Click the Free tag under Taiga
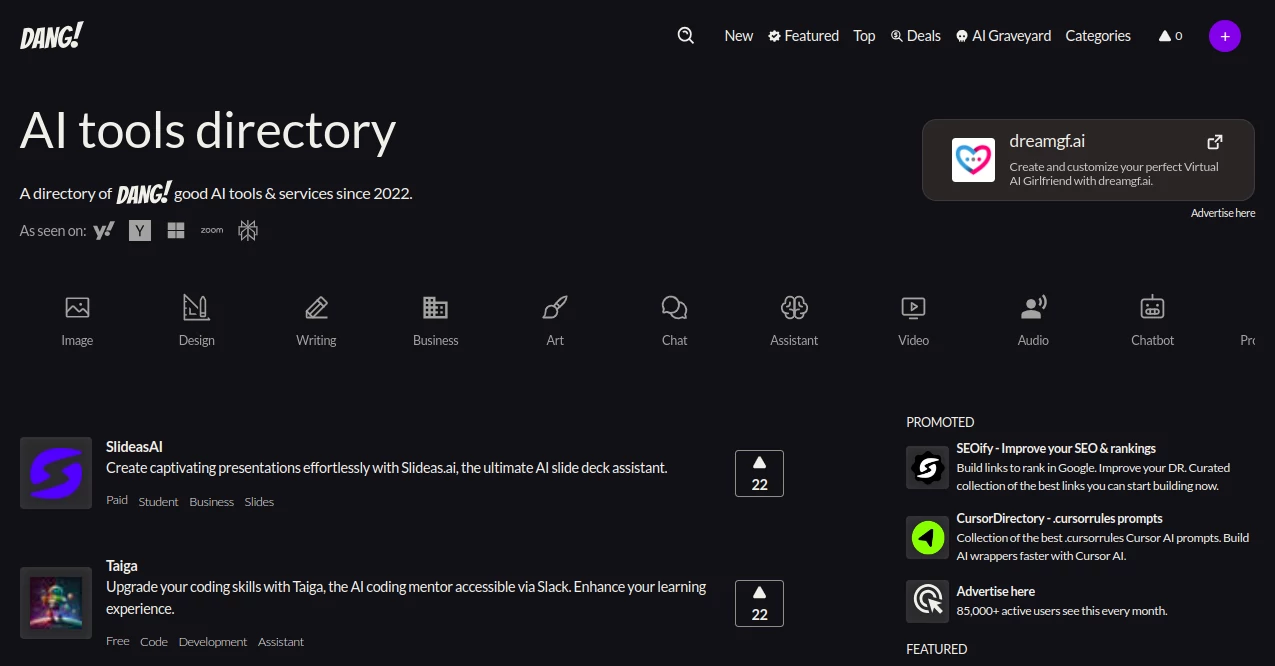 (x=118, y=640)
